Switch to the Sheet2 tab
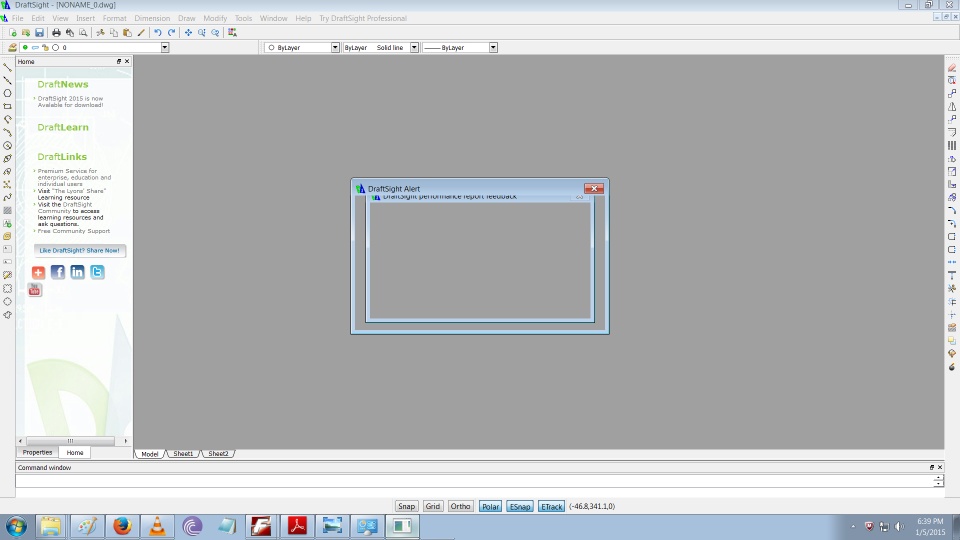The image size is (960, 540). point(219,454)
